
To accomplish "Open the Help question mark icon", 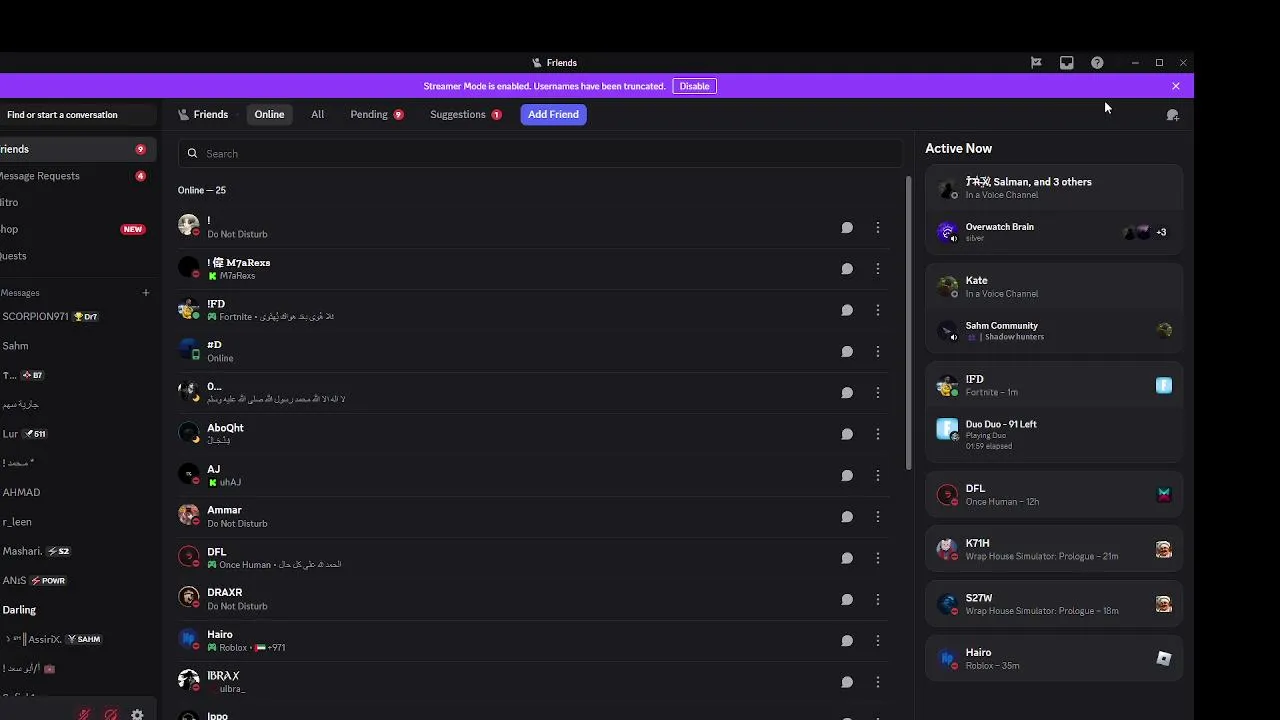I will coord(1097,62).
